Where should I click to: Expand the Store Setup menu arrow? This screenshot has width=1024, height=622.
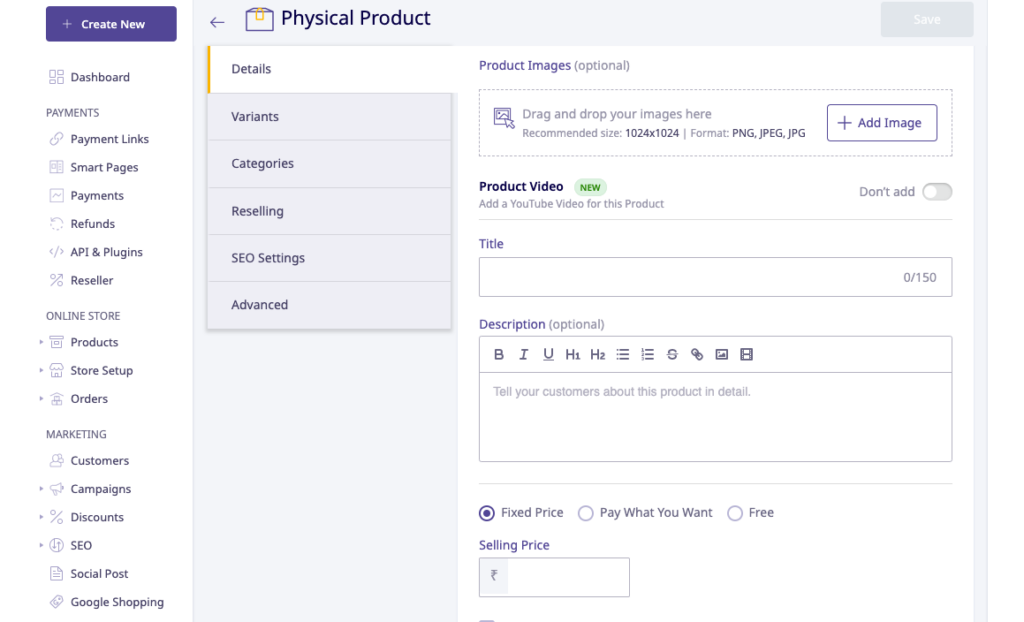coord(42,370)
